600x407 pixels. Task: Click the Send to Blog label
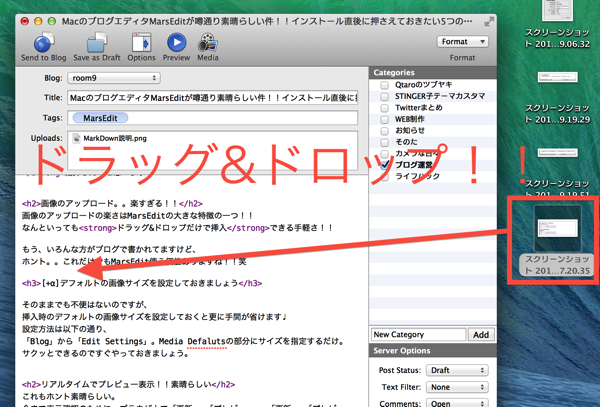[44, 58]
